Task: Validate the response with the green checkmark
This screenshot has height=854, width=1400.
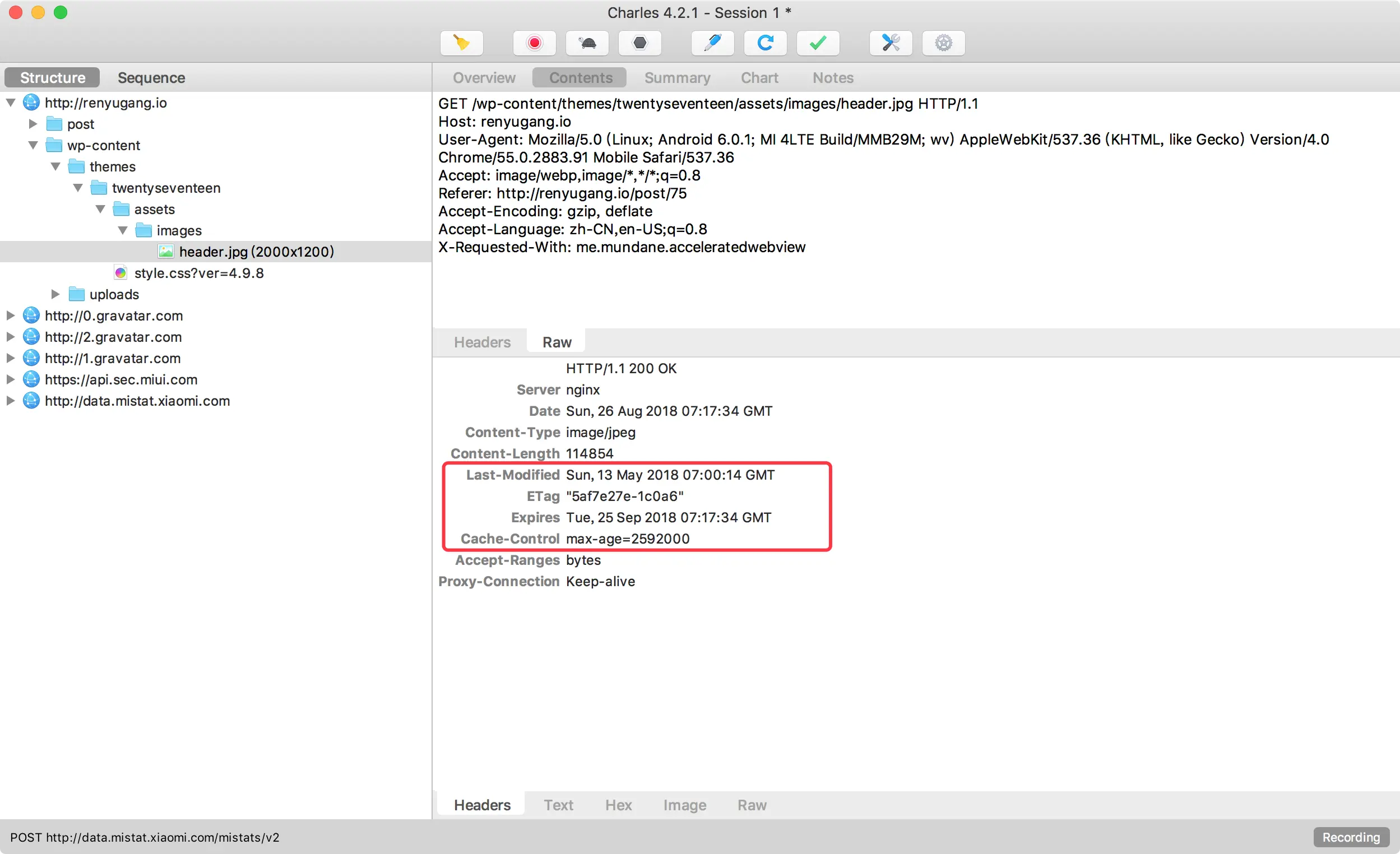Action: click(818, 43)
